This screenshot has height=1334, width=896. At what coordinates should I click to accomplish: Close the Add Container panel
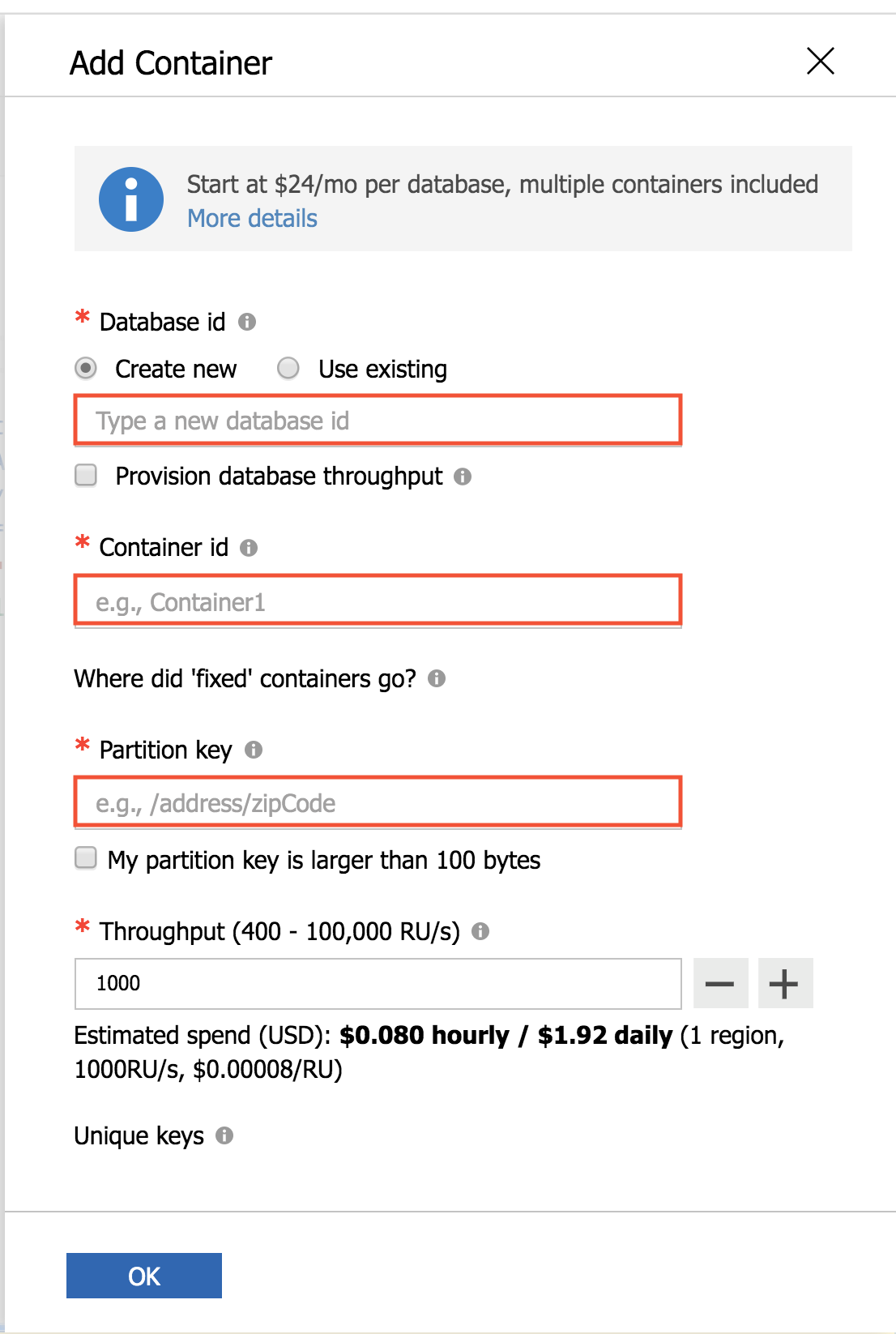(821, 61)
